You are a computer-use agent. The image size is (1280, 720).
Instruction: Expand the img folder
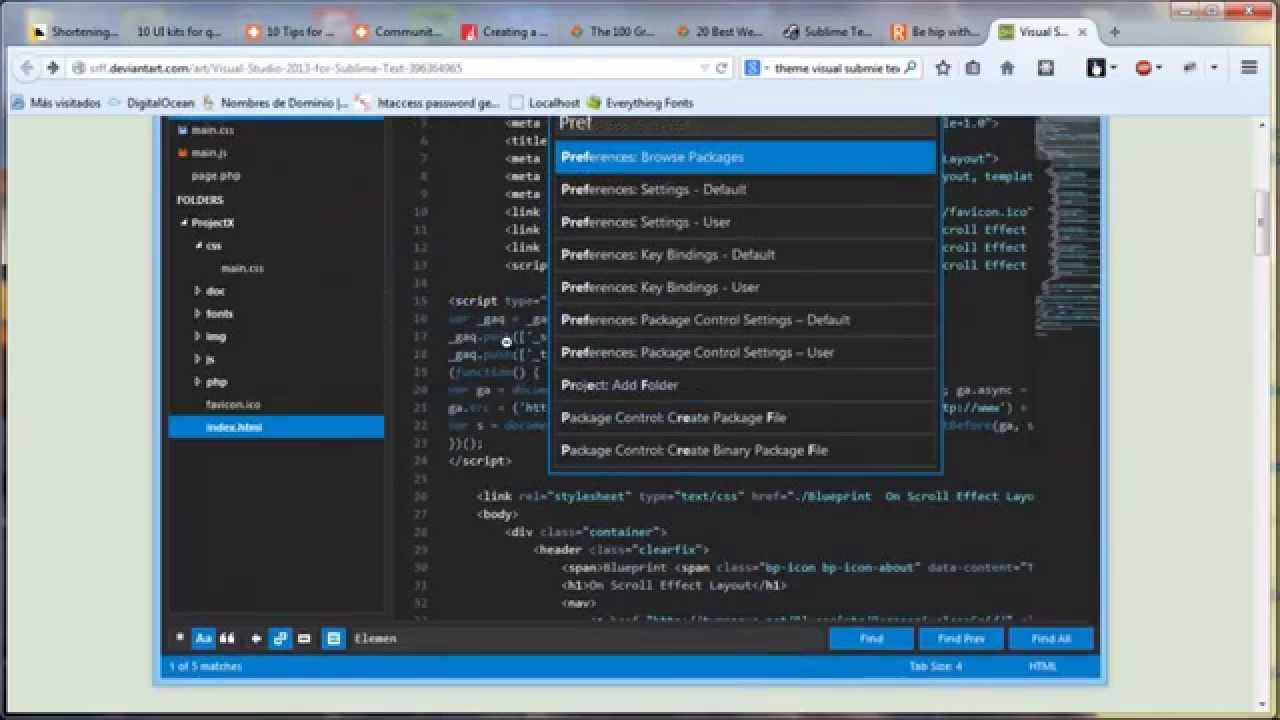[198, 336]
